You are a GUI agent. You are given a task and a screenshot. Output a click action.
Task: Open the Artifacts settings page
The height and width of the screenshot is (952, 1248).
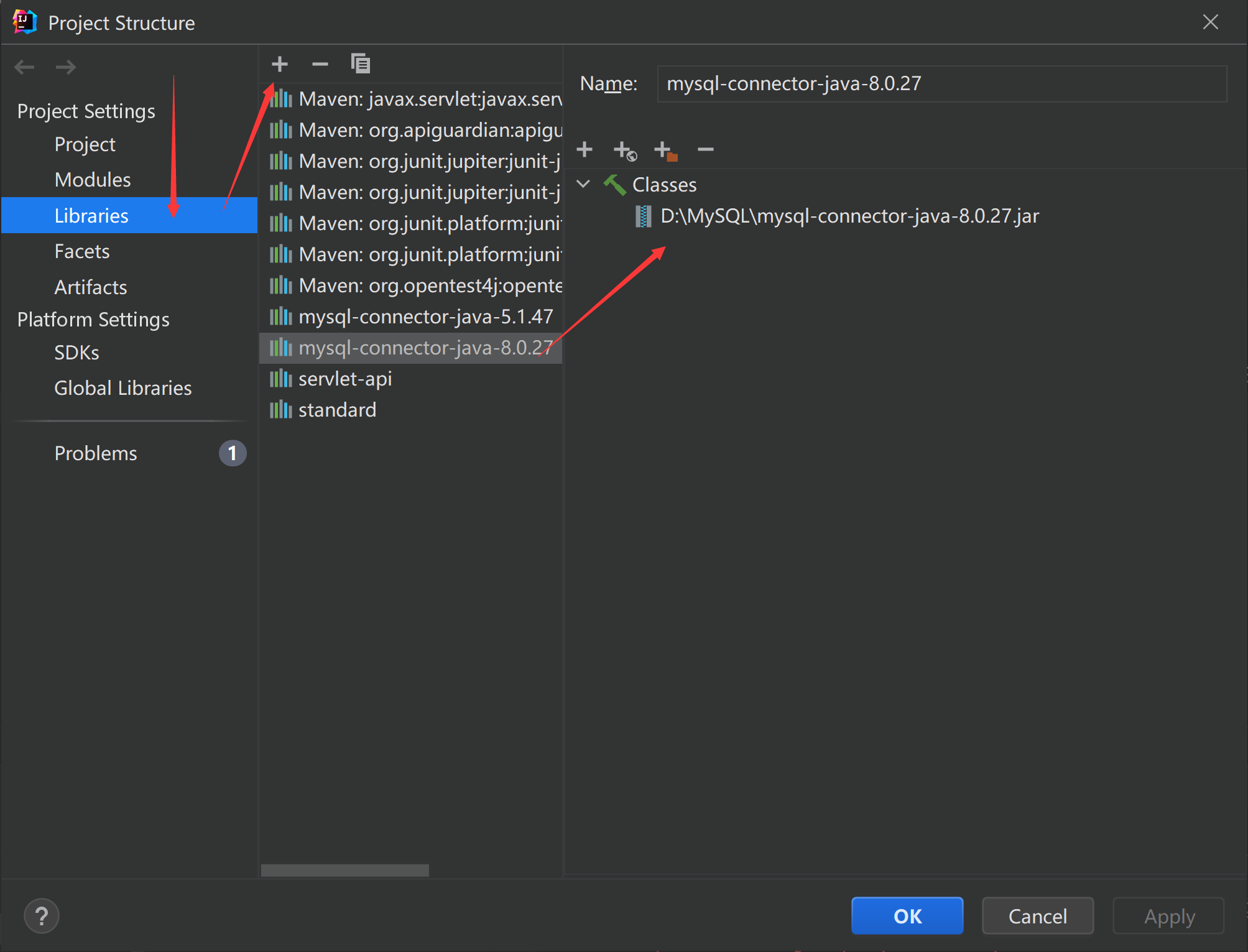coord(91,287)
